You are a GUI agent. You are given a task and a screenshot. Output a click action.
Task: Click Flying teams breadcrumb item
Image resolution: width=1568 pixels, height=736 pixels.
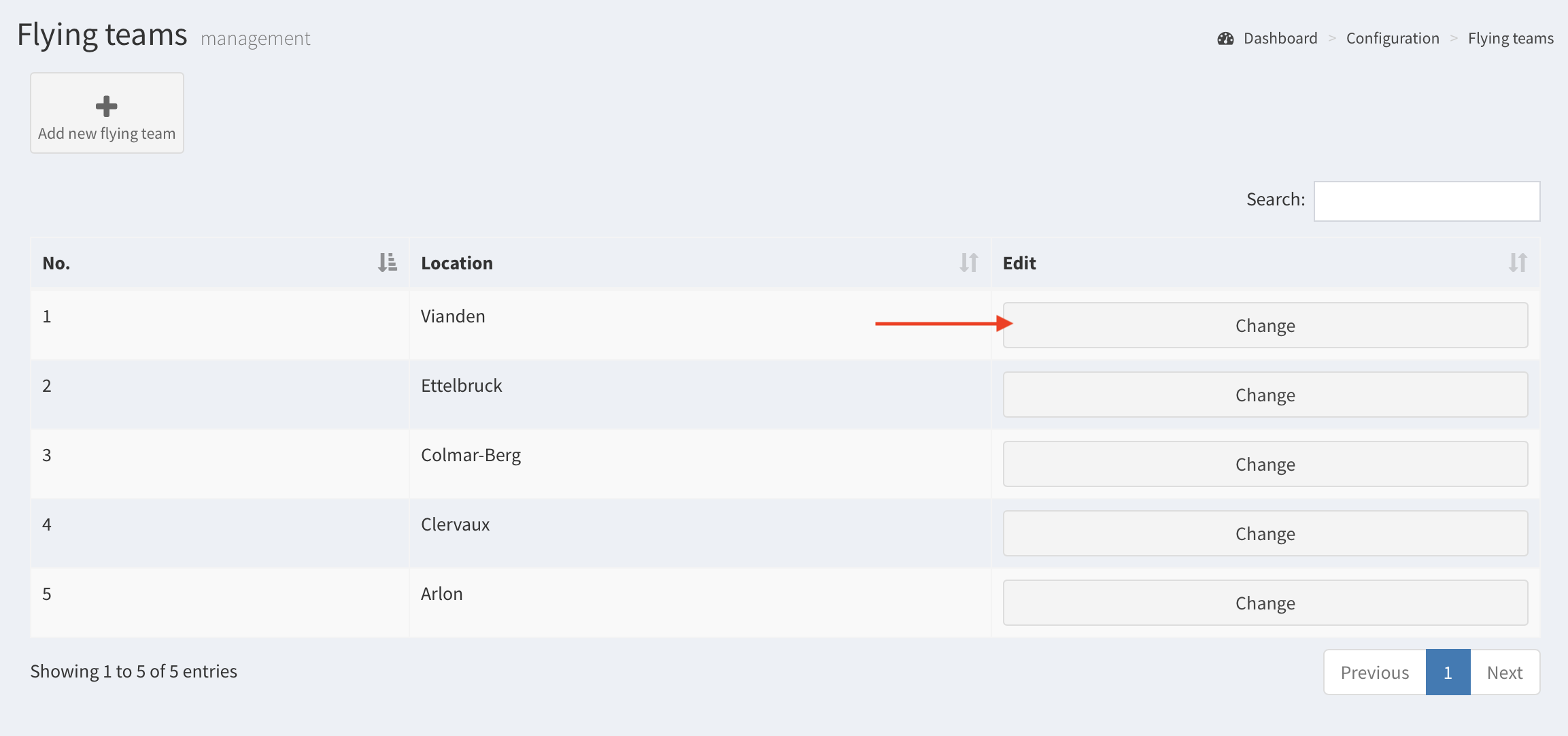point(1510,39)
